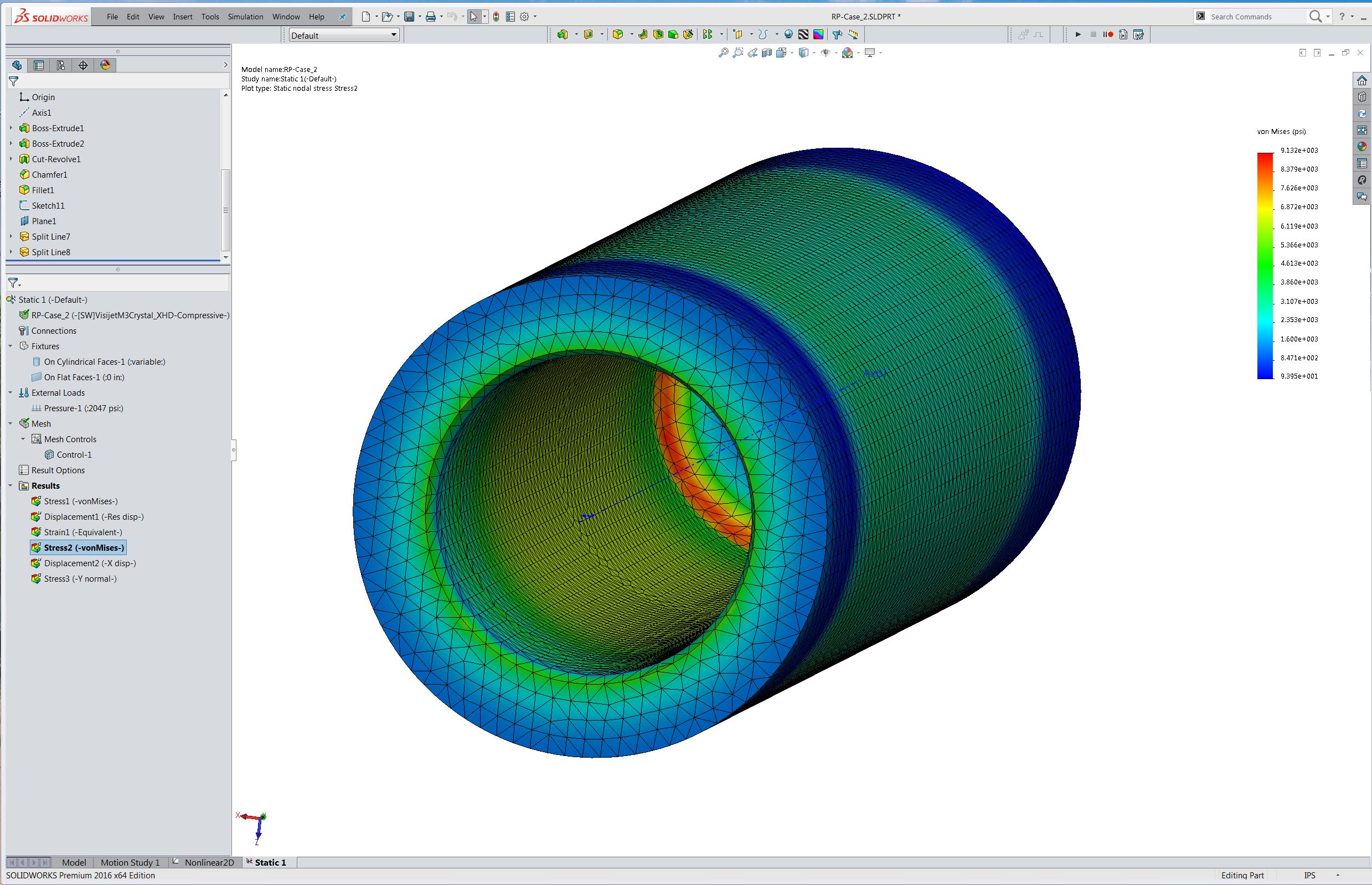This screenshot has height=885, width=1372.
Task: Open the DisplayManager color ball tab
Action: point(105,65)
